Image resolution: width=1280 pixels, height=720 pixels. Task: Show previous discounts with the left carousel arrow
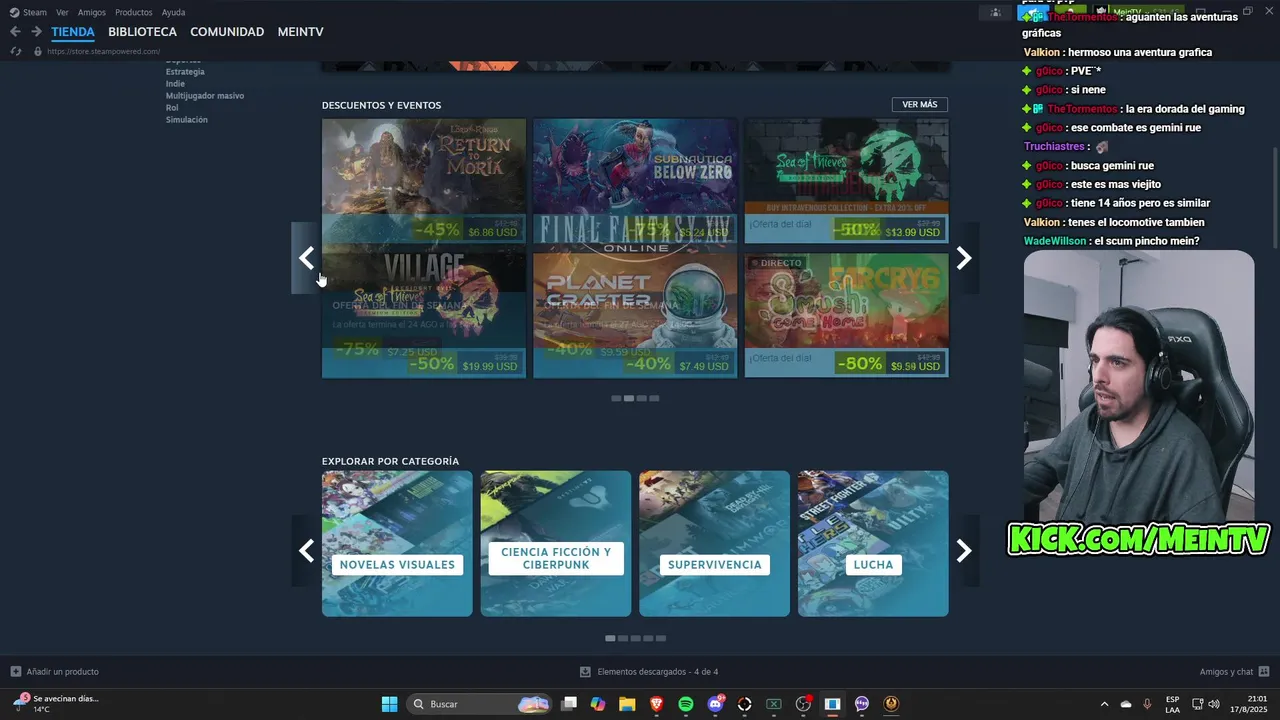[306, 258]
